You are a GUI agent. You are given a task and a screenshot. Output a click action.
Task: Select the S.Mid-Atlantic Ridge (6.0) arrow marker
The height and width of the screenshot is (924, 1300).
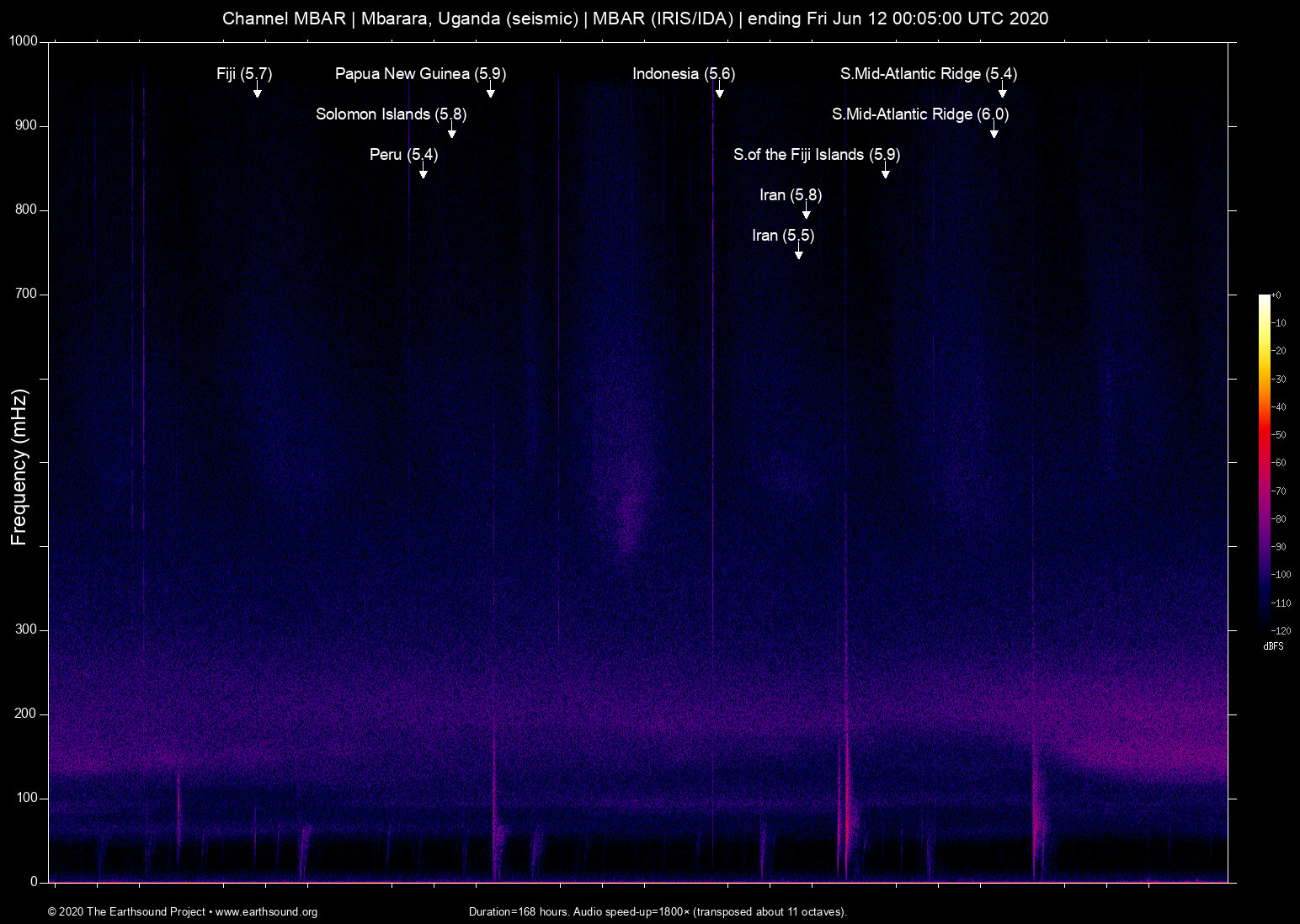[996, 133]
